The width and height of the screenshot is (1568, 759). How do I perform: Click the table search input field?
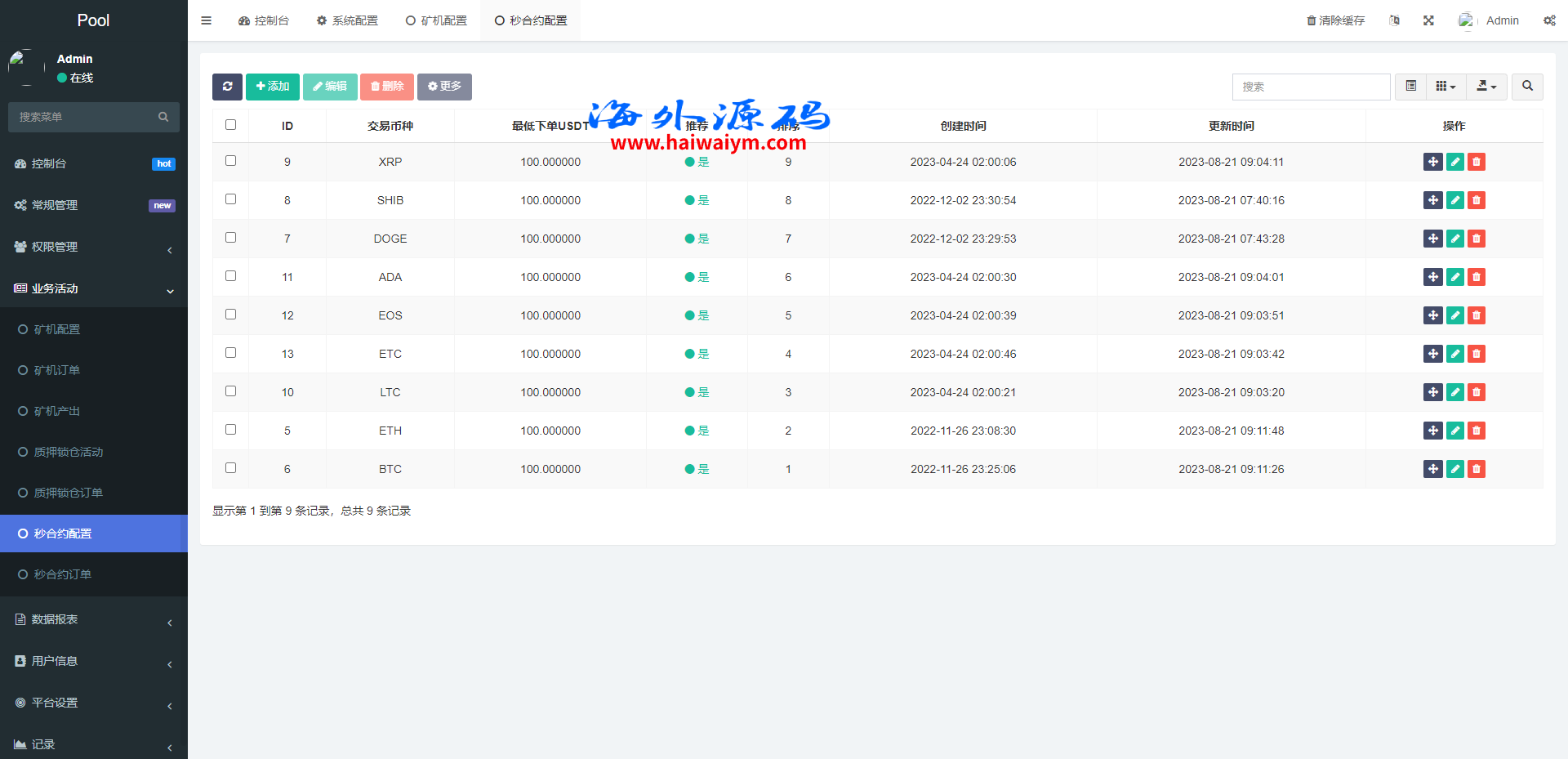[1311, 87]
